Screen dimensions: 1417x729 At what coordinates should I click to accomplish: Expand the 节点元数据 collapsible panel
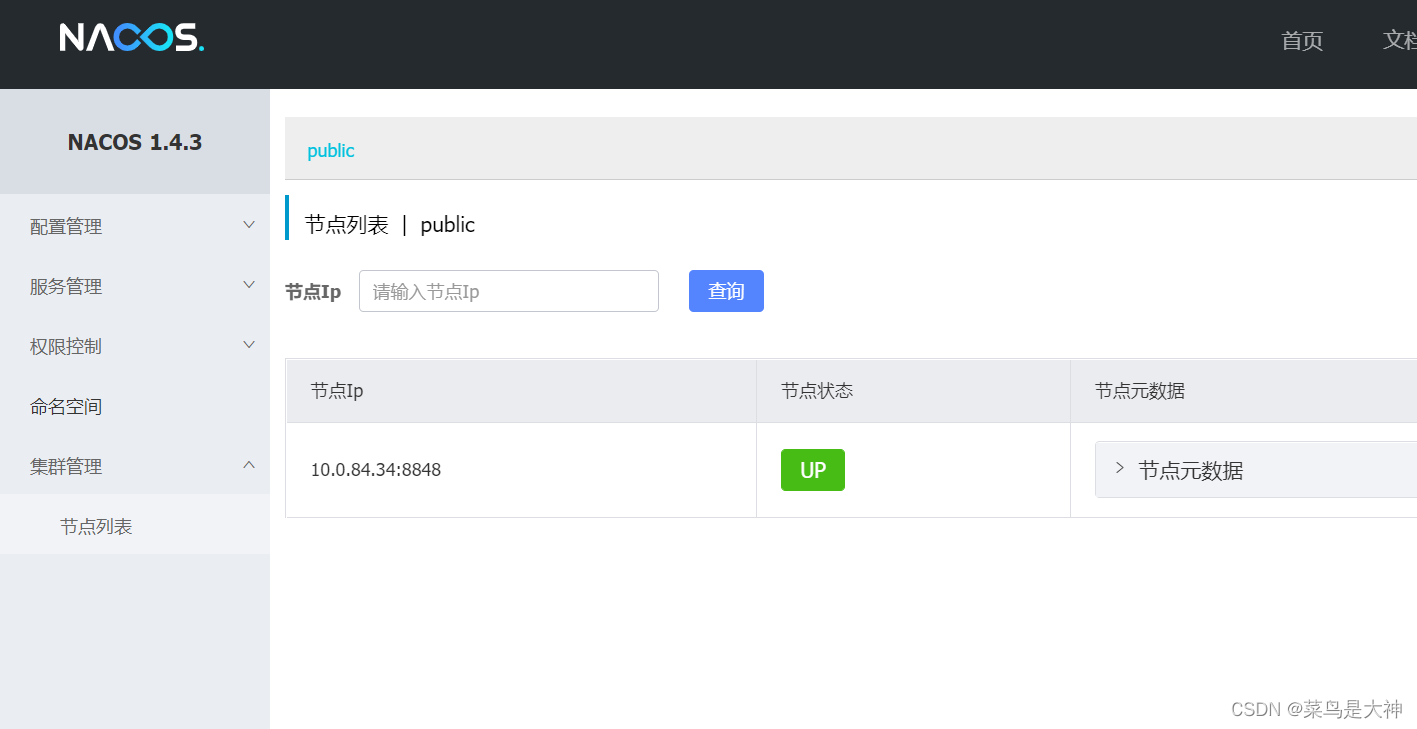tap(1256, 469)
